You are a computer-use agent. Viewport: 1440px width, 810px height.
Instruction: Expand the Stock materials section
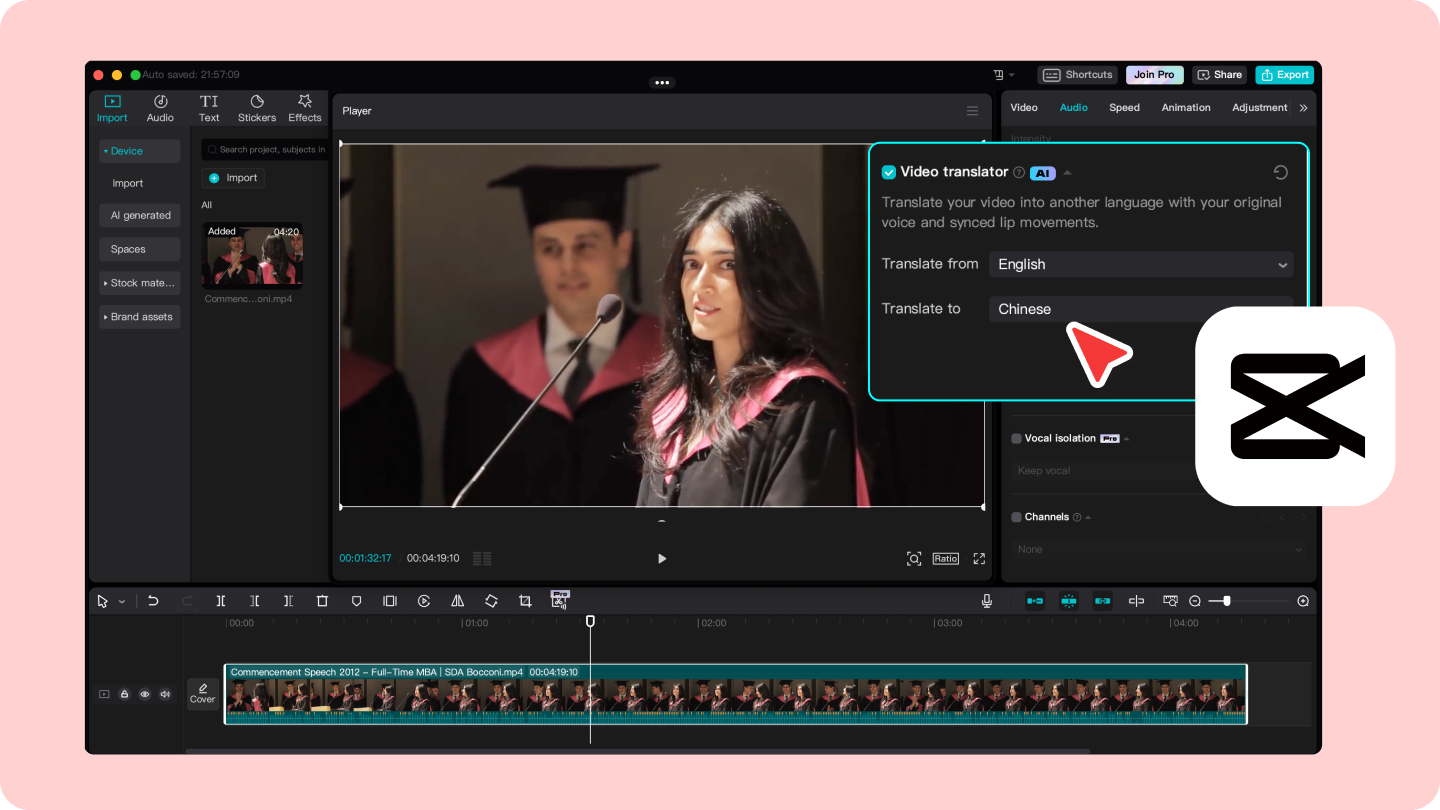(139, 283)
